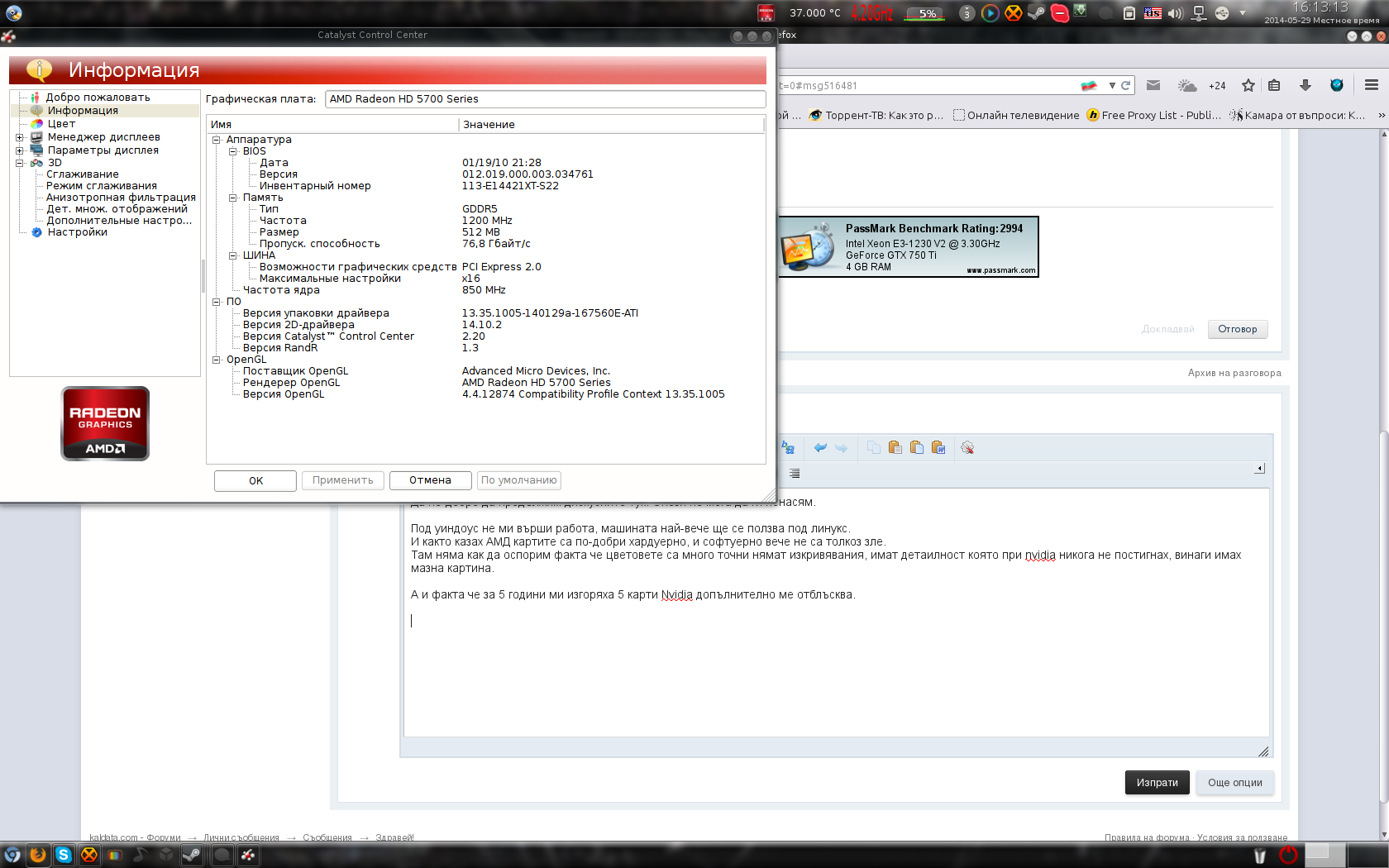Screen dimensions: 1389x868
Task: Collapse the editor toolbar with small arrow
Action: click(1259, 469)
